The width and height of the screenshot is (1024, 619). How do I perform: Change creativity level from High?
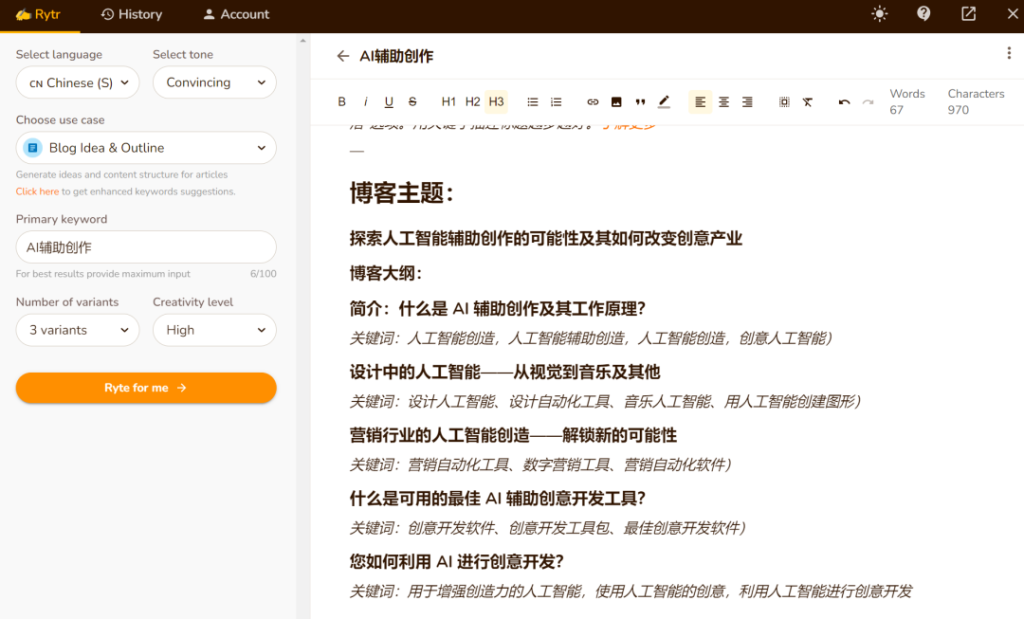(214, 330)
